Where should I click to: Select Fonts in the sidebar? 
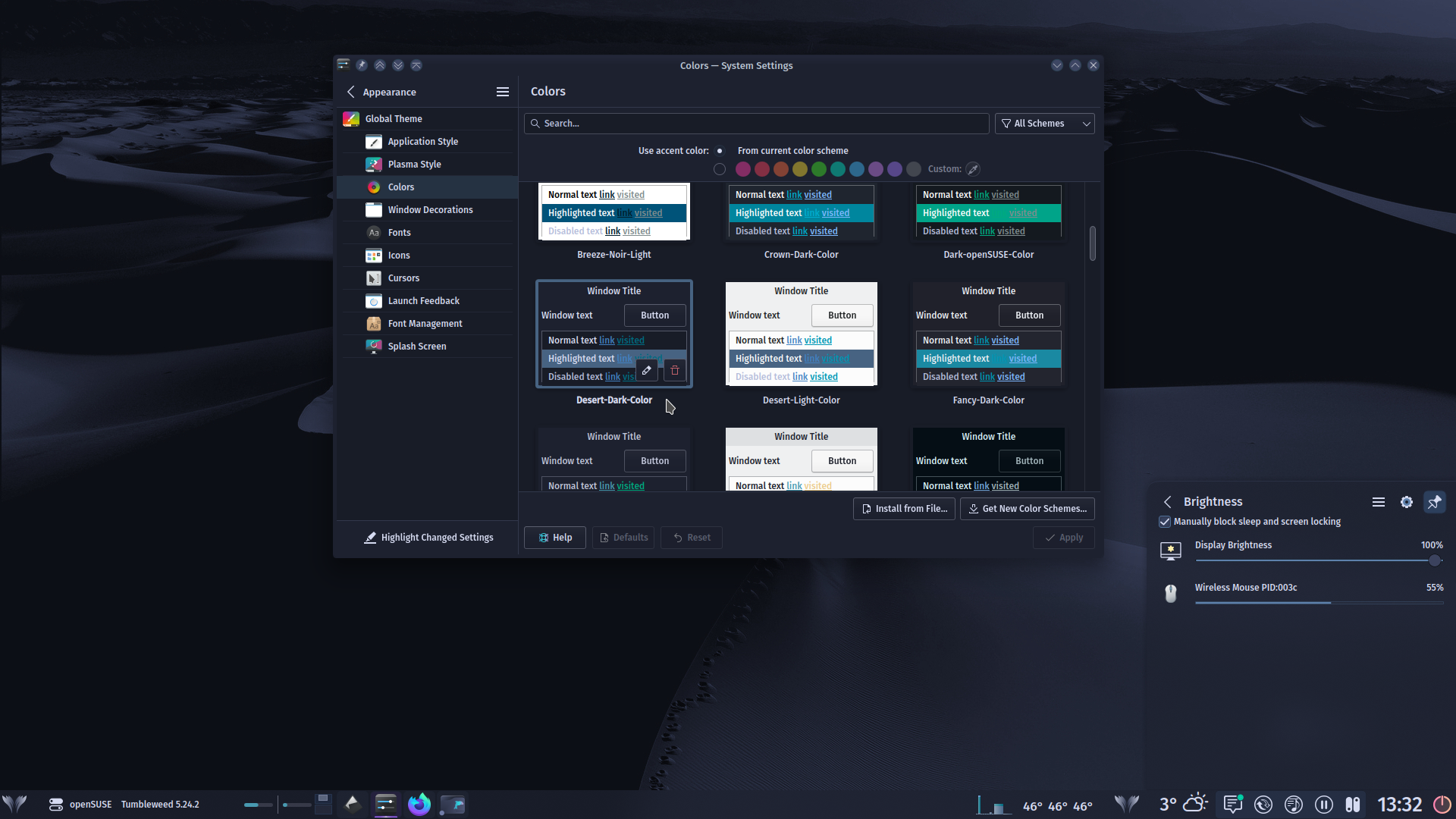click(x=427, y=233)
